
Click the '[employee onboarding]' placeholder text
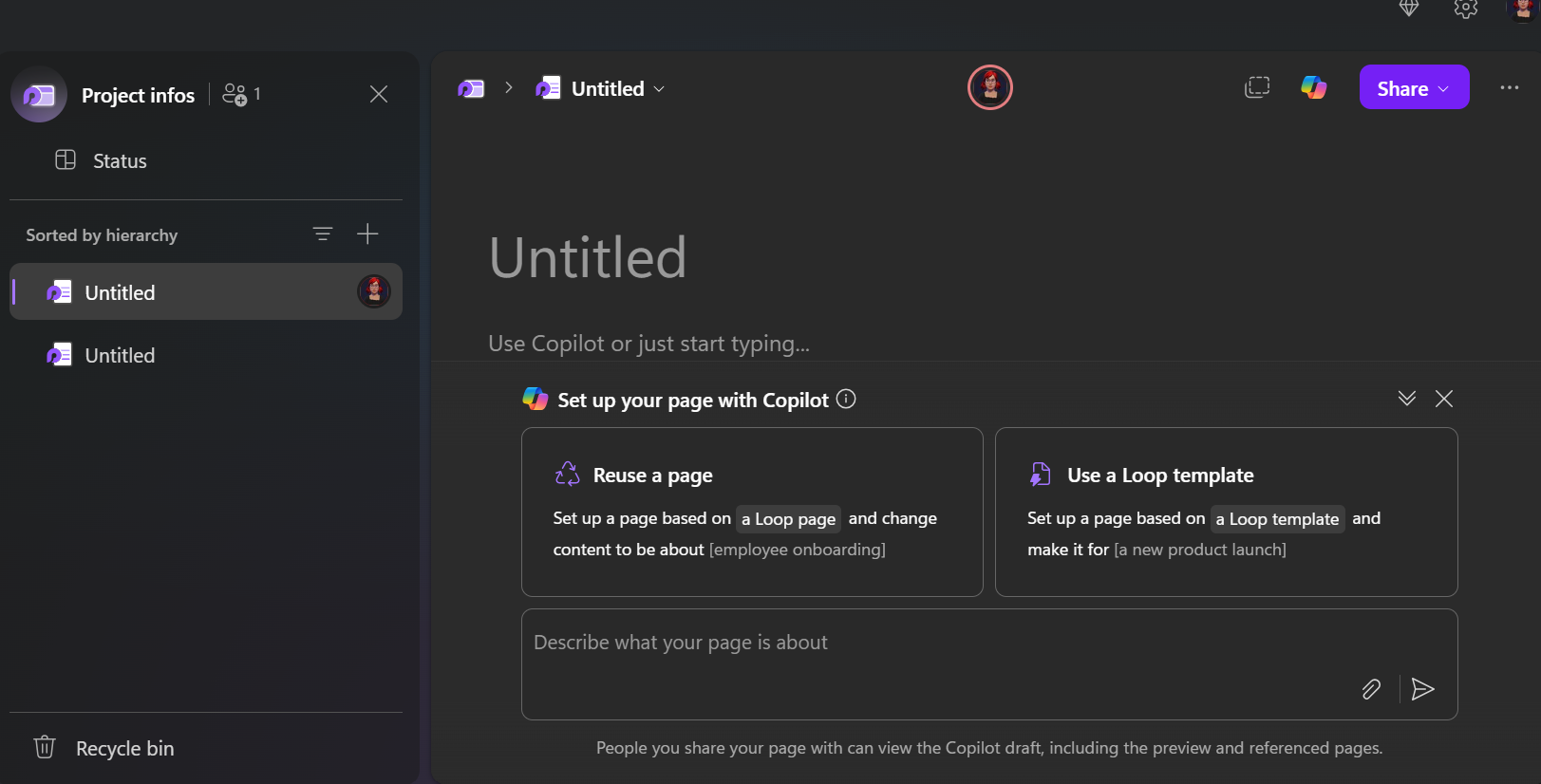[x=798, y=550]
